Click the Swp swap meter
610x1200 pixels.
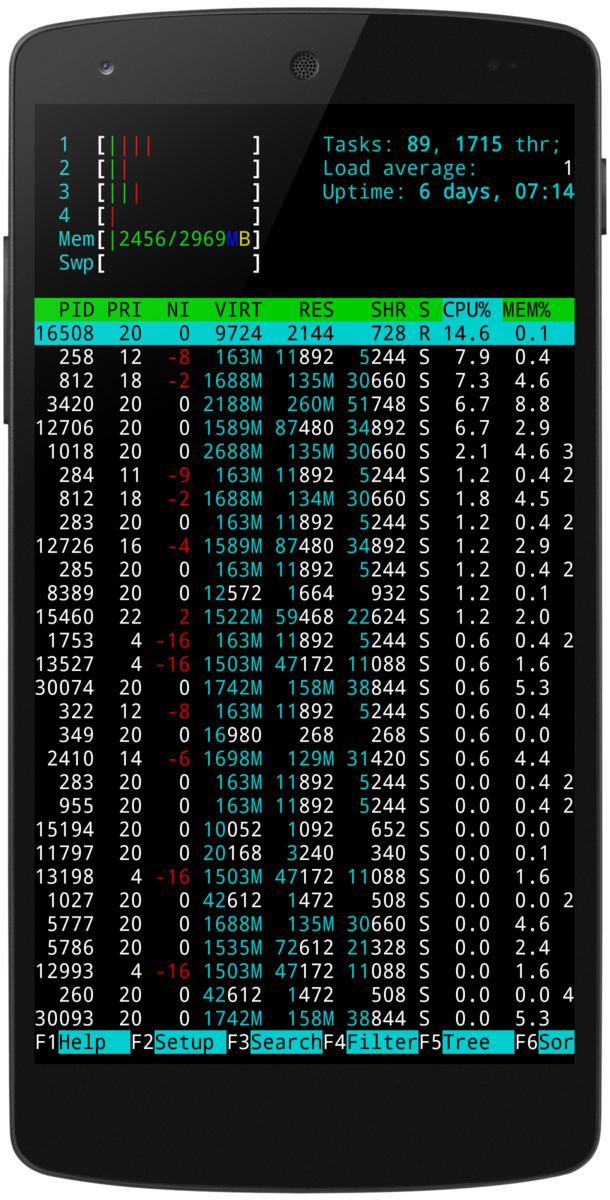[x=178, y=263]
